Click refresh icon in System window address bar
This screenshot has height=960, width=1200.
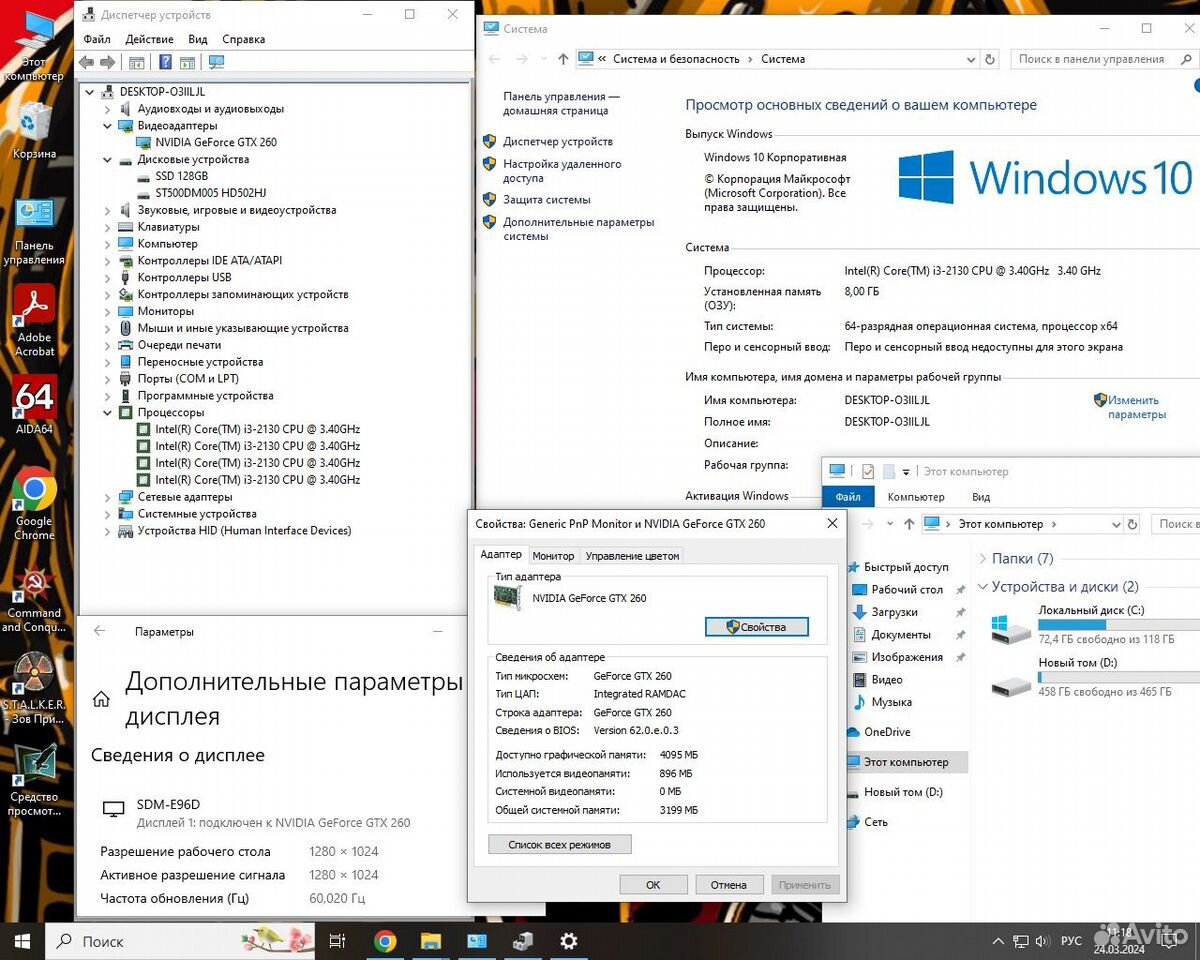point(990,59)
